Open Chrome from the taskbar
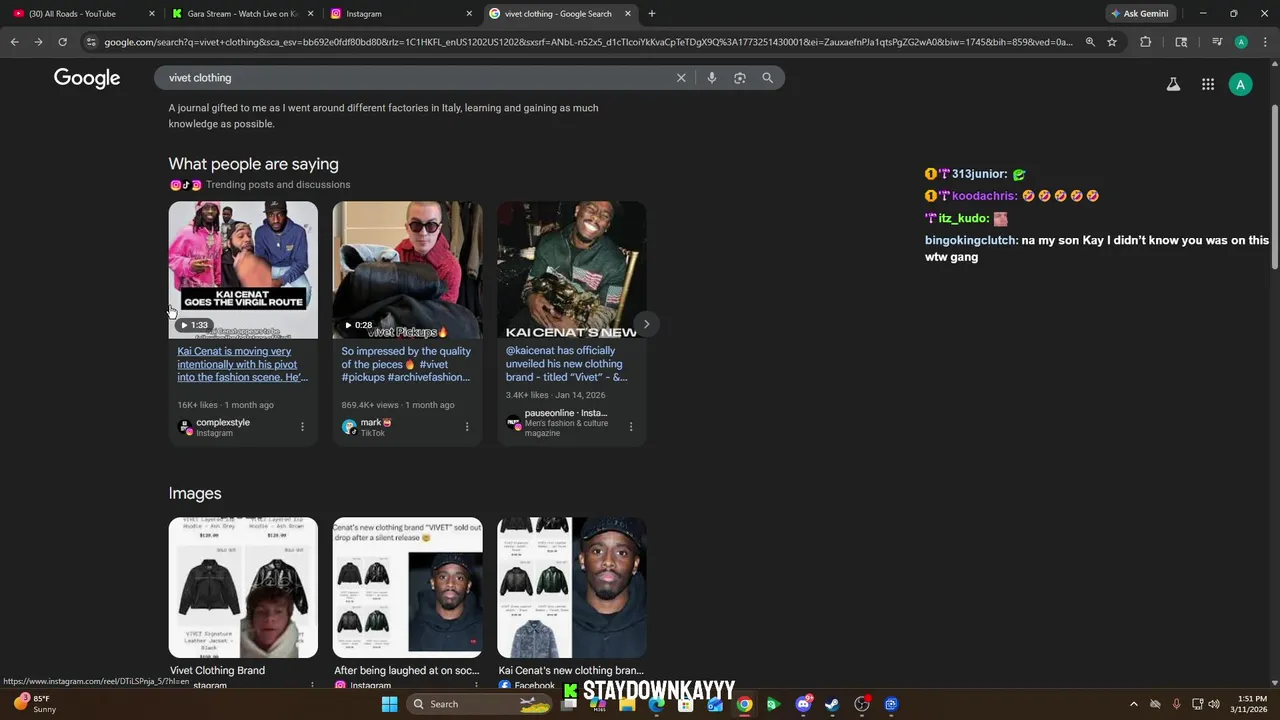The width and height of the screenshot is (1280, 720). click(x=744, y=704)
